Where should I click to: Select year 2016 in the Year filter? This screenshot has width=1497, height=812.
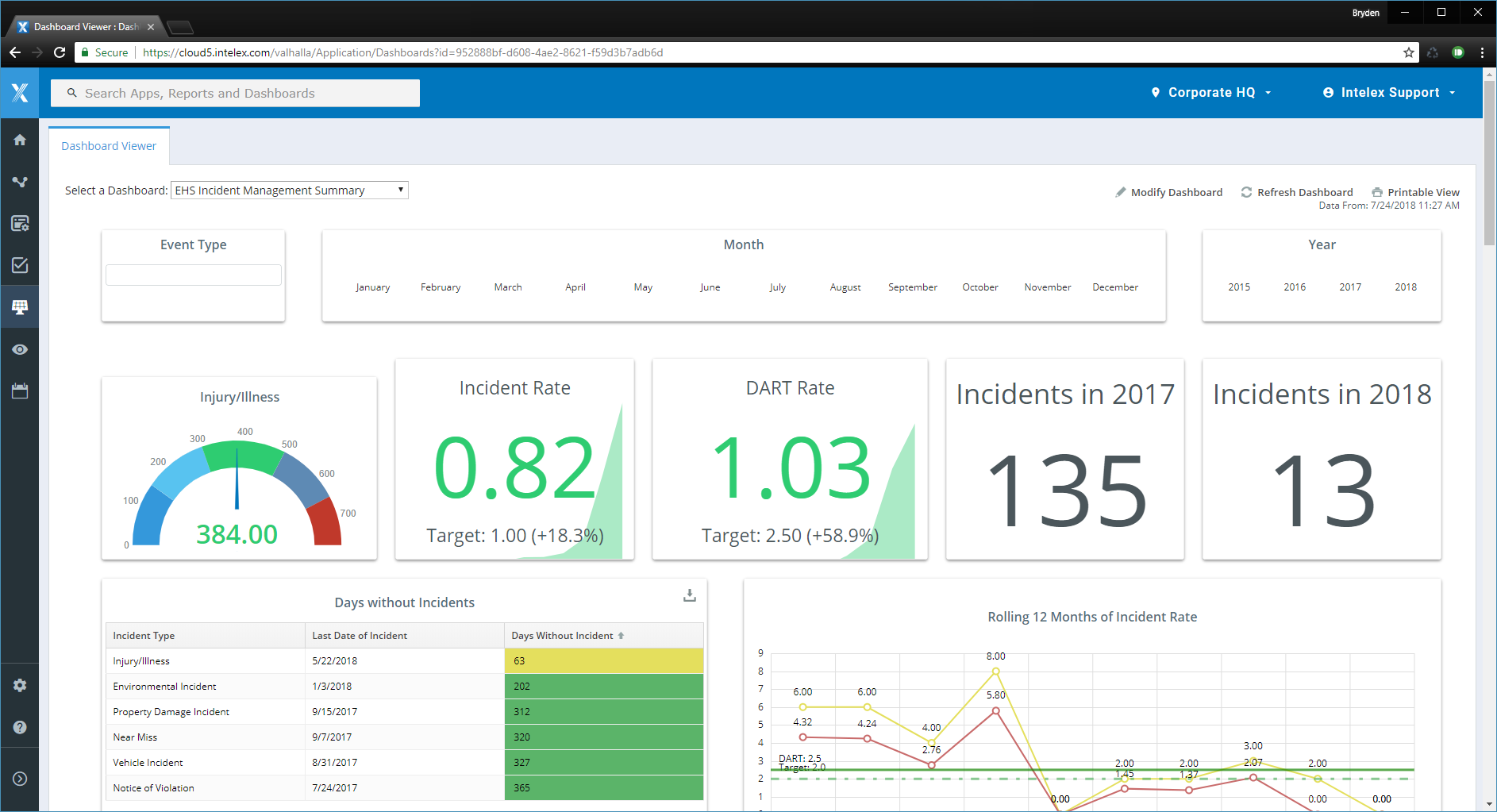click(x=1294, y=287)
